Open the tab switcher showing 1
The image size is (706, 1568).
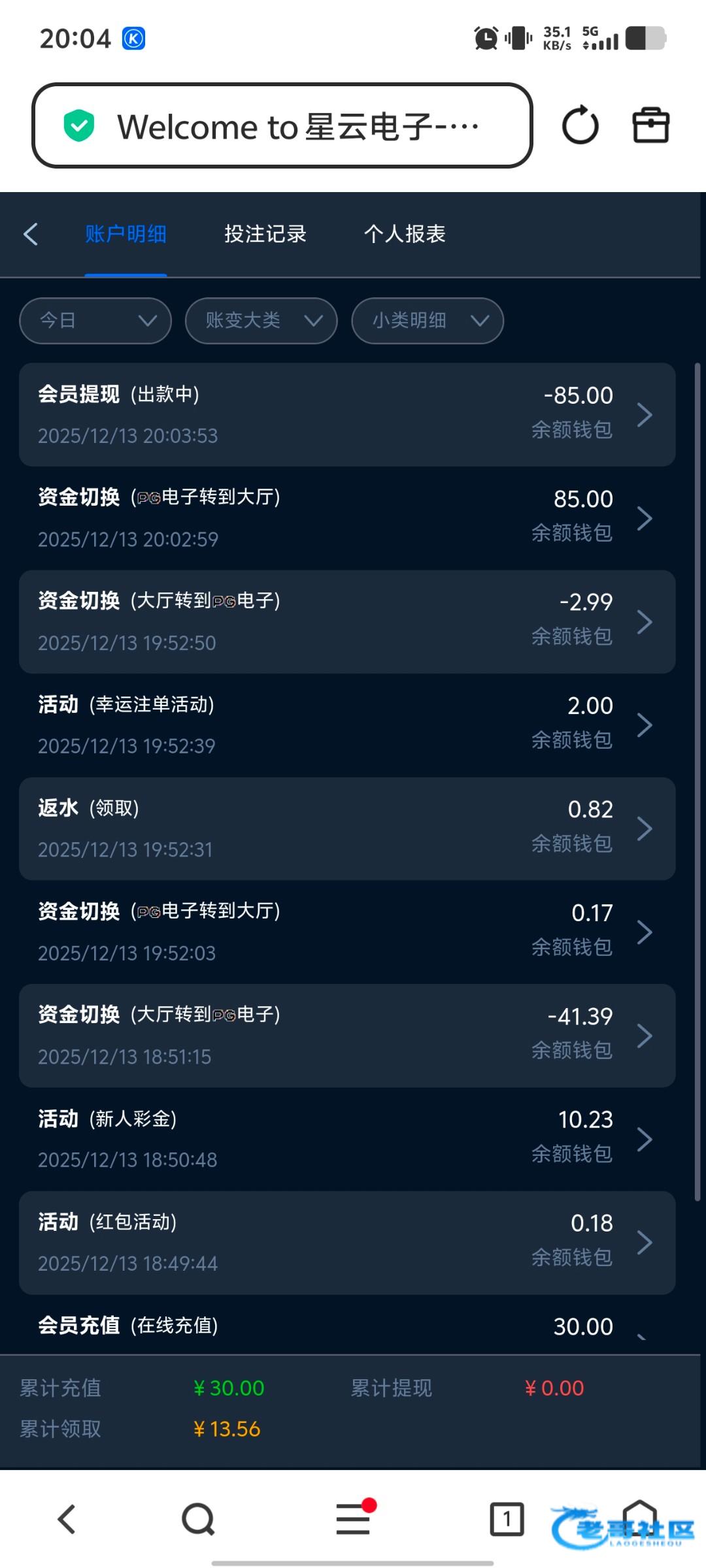(507, 1519)
